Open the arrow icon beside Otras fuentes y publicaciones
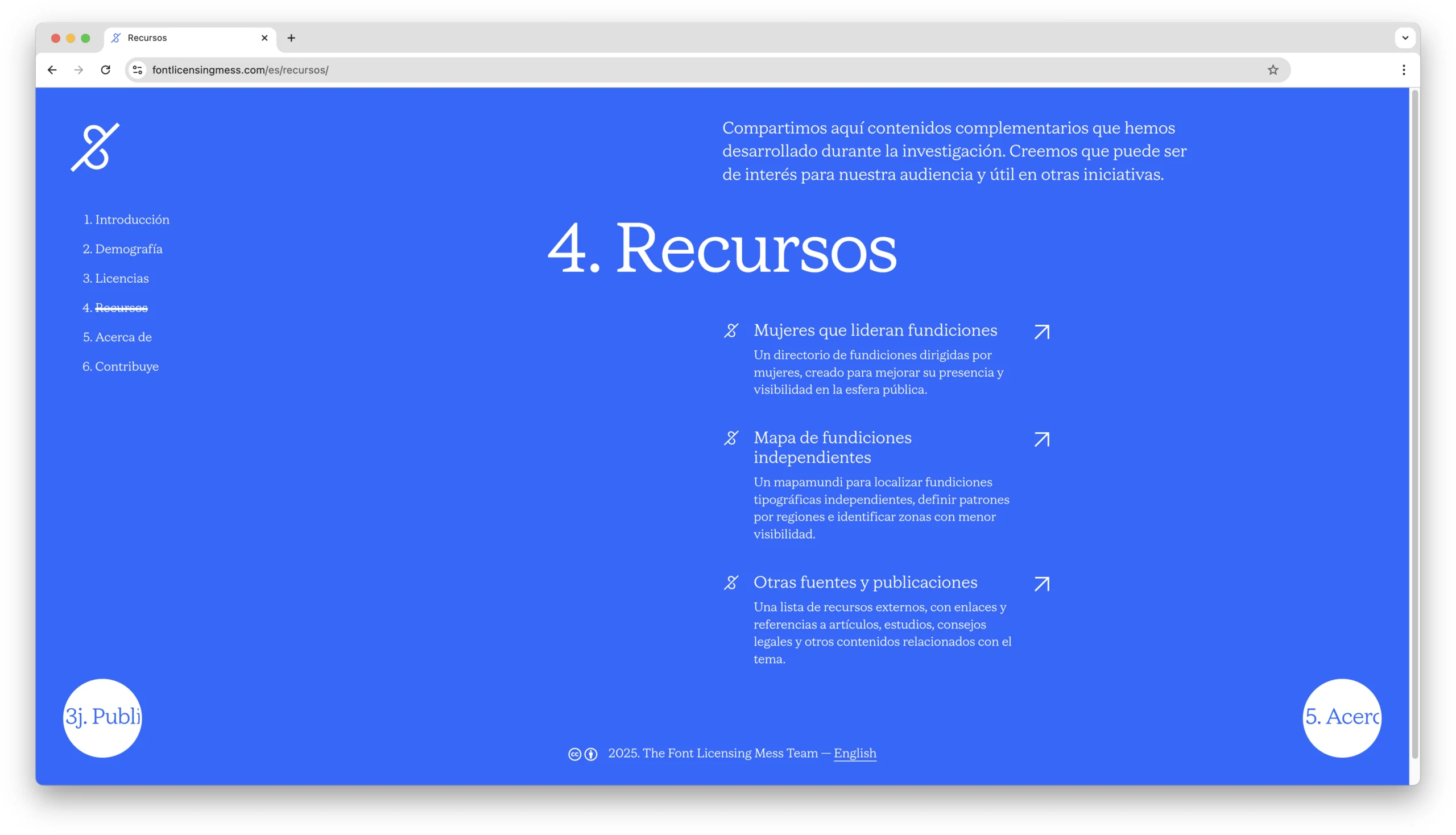1456x835 pixels. coord(1041,584)
